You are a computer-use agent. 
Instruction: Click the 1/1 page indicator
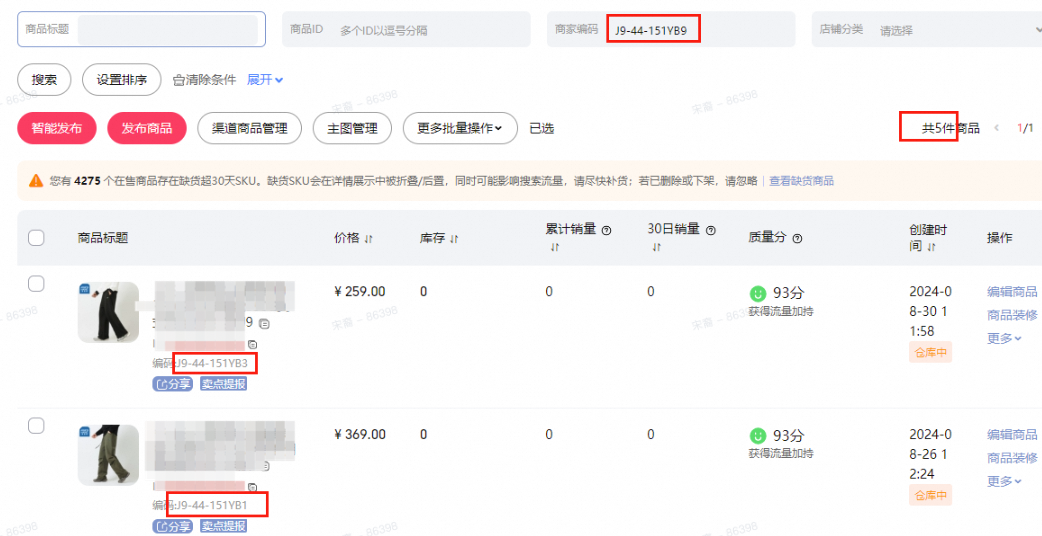(1025, 128)
